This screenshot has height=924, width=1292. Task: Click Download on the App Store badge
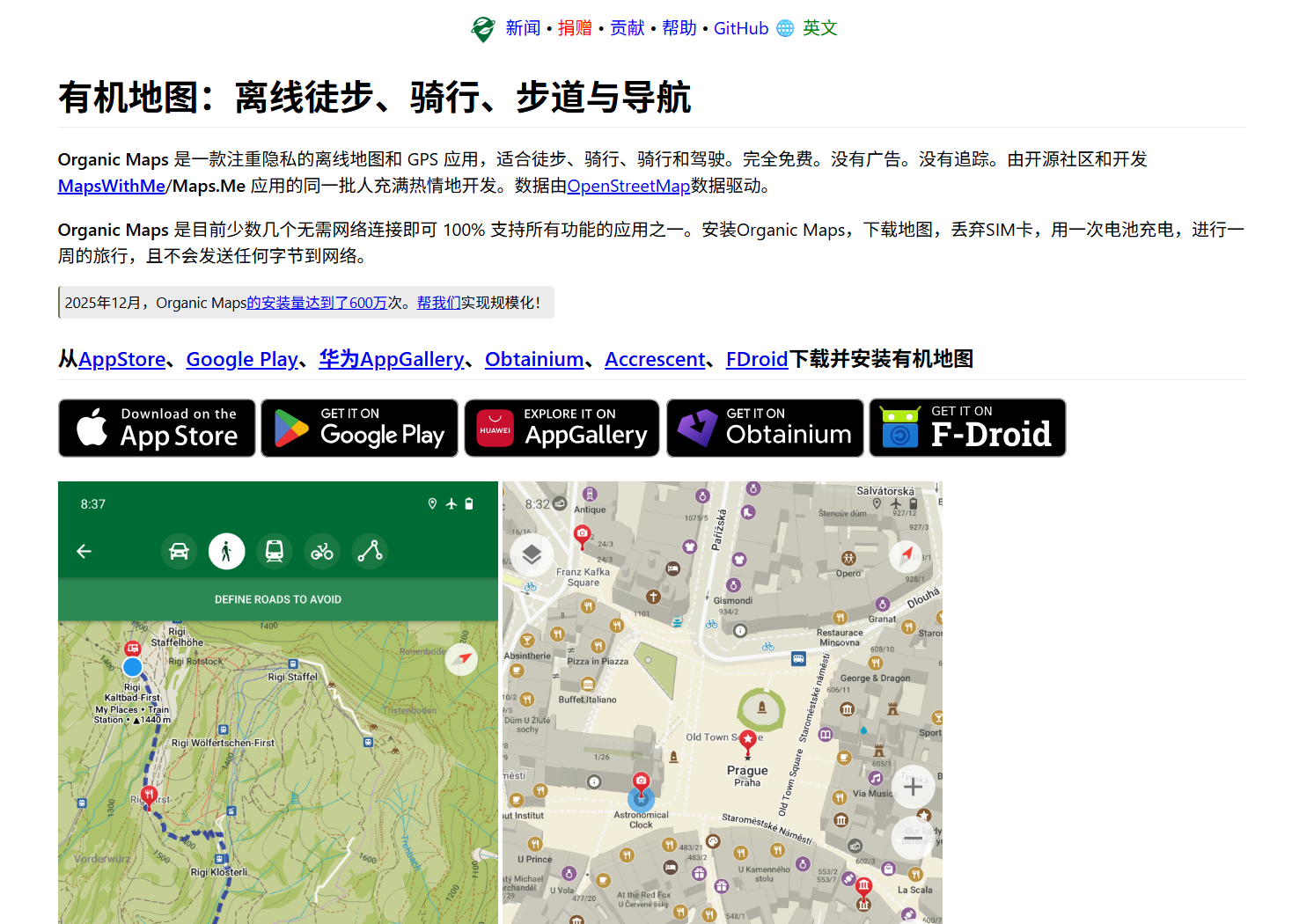click(157, 428)
